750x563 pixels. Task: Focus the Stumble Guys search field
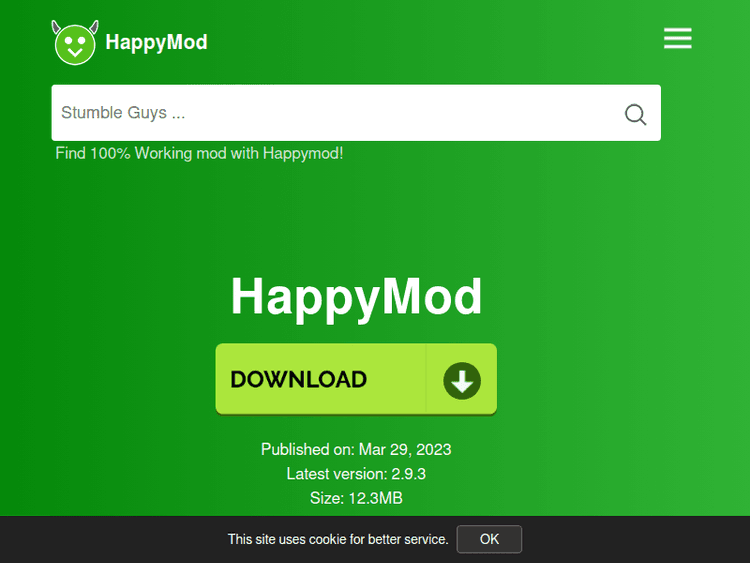356,113
